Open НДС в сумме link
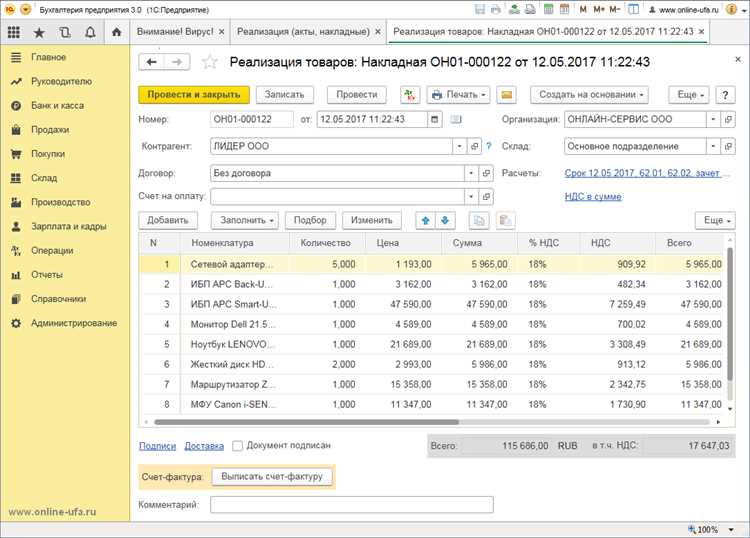 (593, 197)
